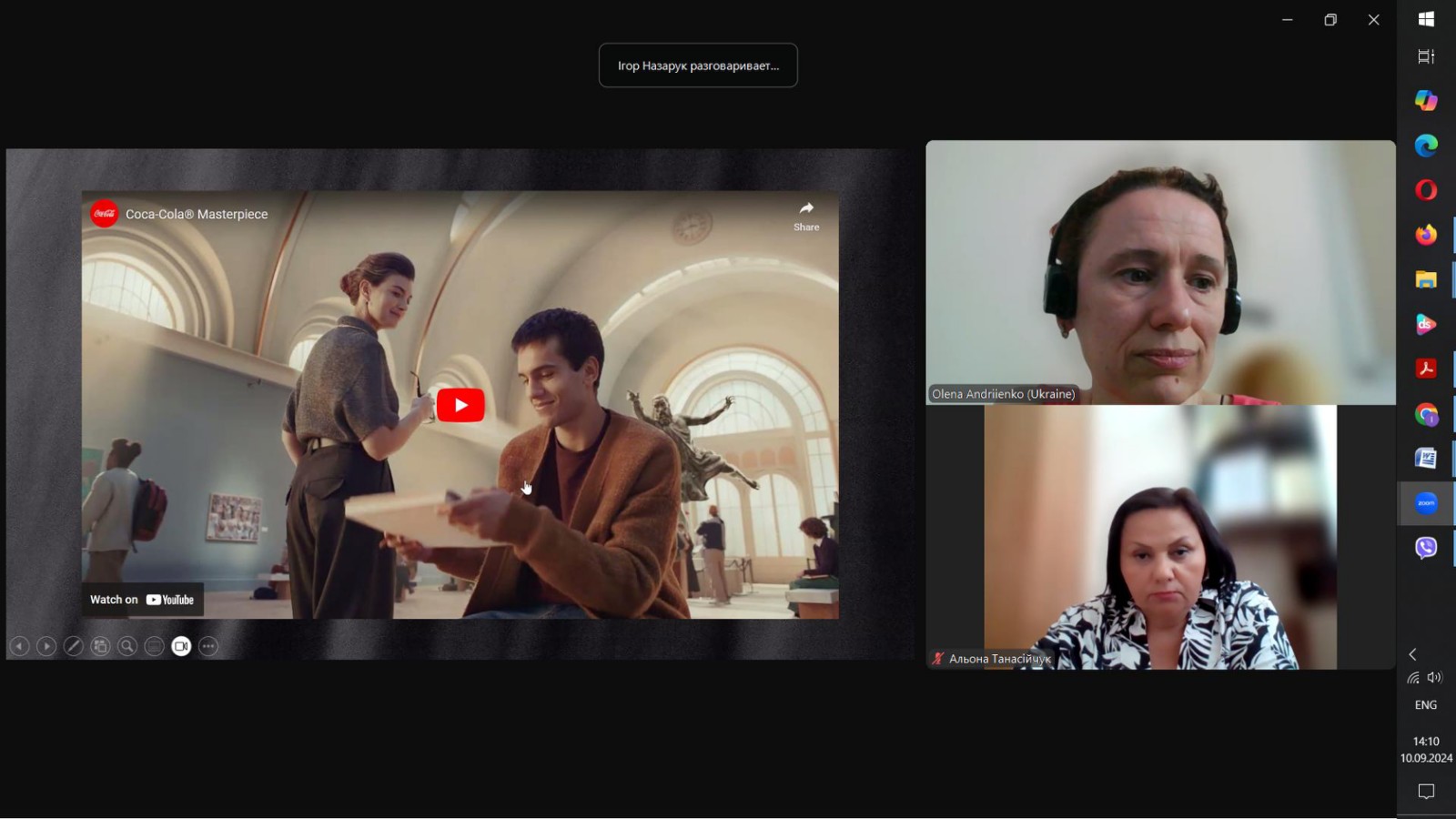
Task: Play the Coca-Cola Masterpiece YouTube video
Action: point(460,405)
